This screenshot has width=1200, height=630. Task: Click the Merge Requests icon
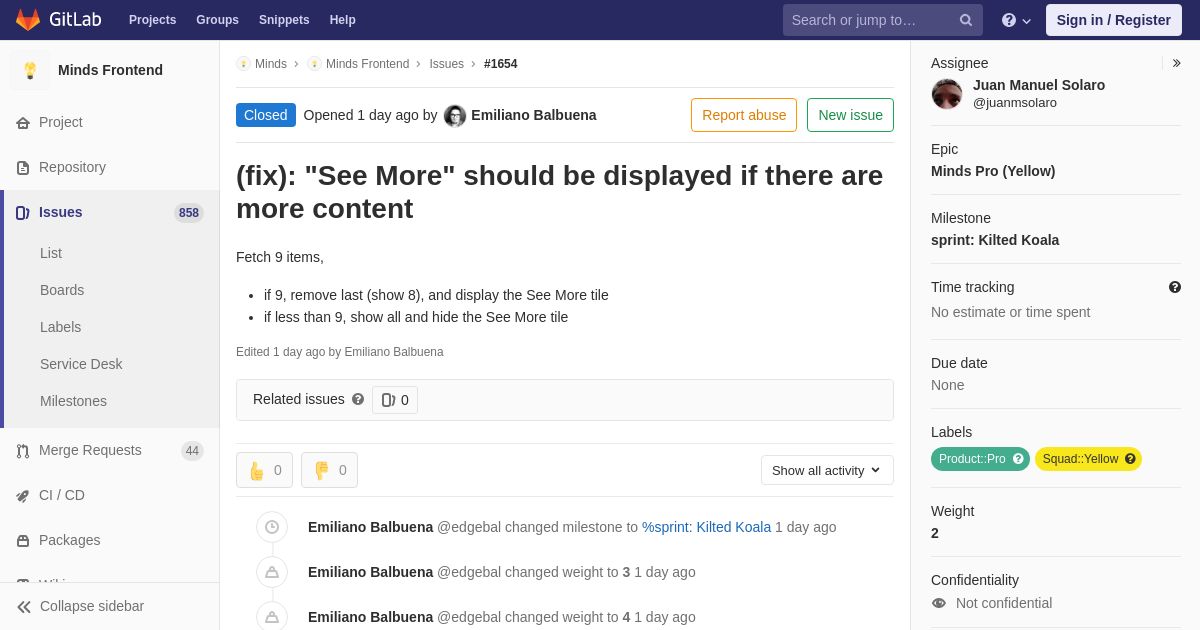(x=23, y=451)
